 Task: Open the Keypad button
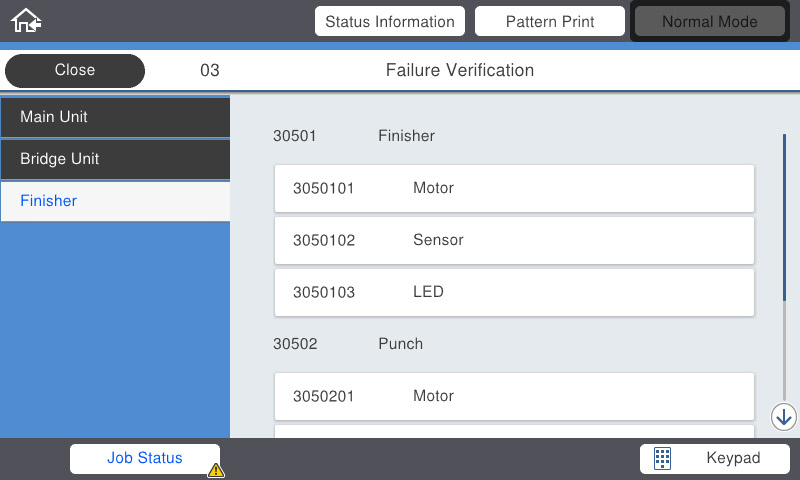click(x=715, y=459)
